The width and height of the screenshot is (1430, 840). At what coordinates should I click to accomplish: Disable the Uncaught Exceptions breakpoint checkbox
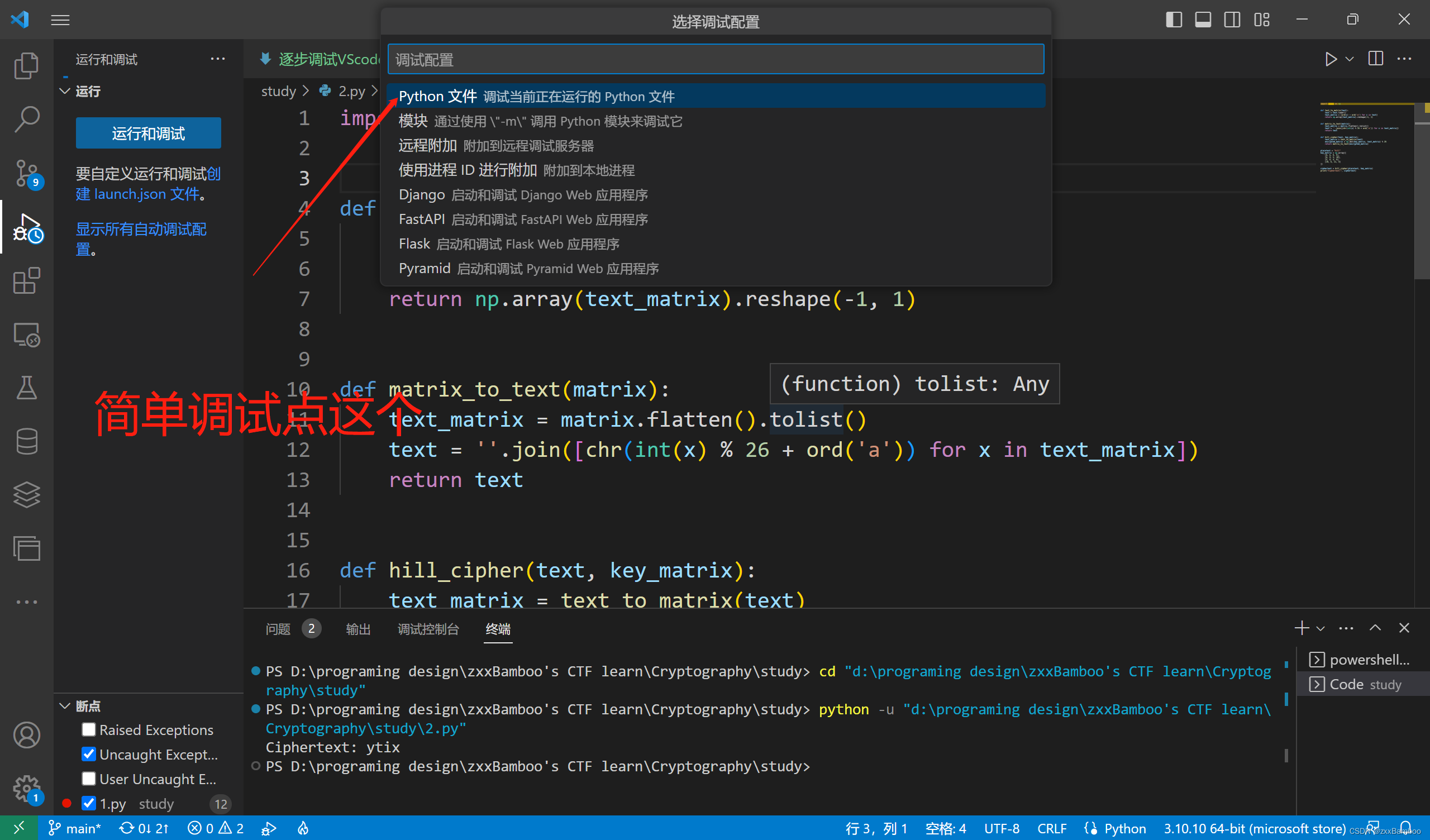tap(88, 754)
